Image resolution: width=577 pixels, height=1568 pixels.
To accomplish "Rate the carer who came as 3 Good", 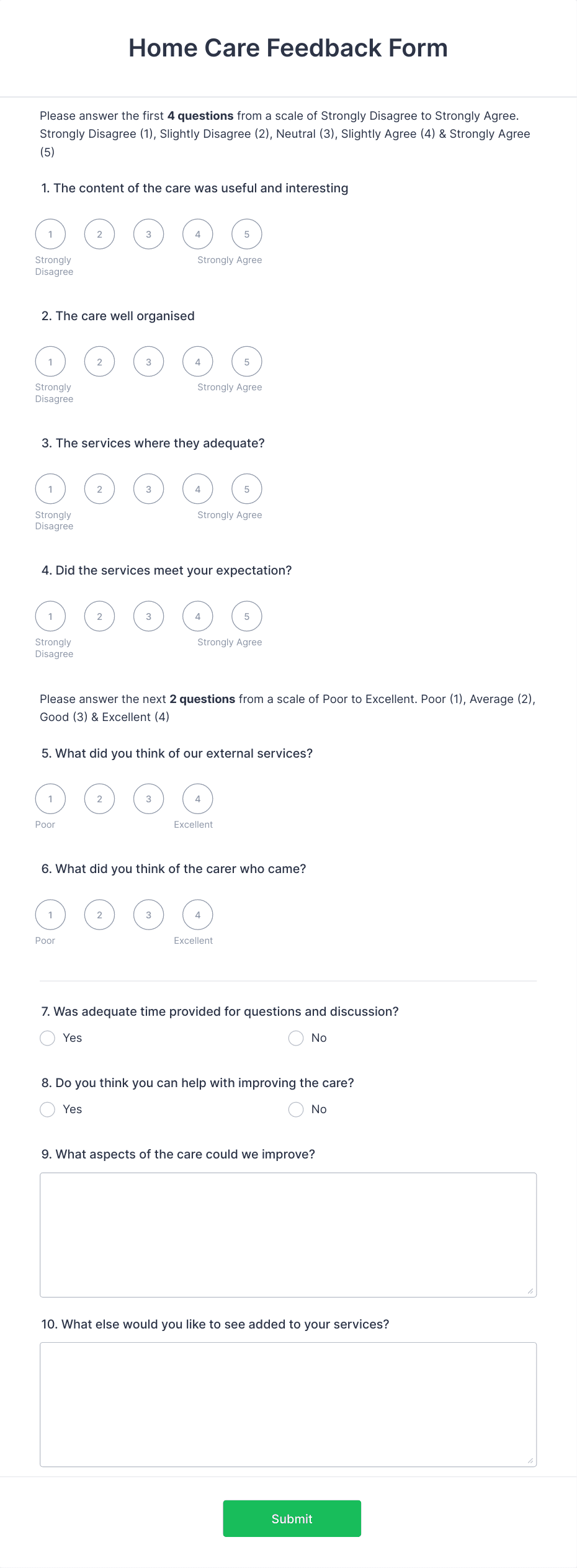I will click(148, 914).
